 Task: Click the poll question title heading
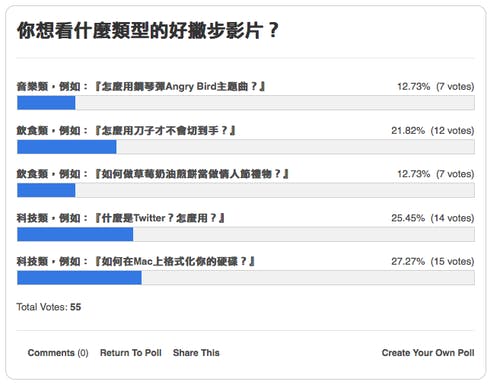tap(148, 30)
